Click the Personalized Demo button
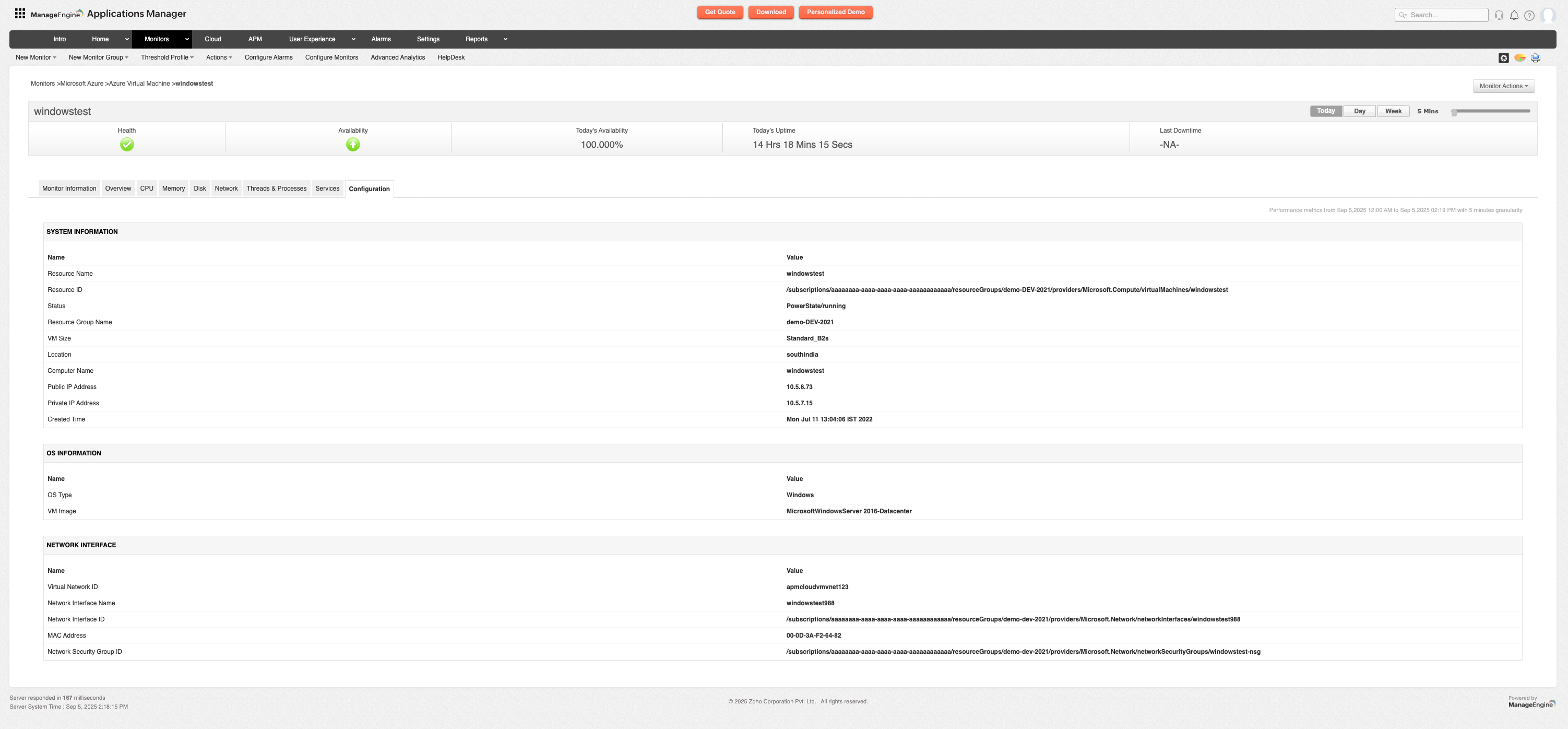This screenshot has height=729, width=1568. [x=836, y=11]
